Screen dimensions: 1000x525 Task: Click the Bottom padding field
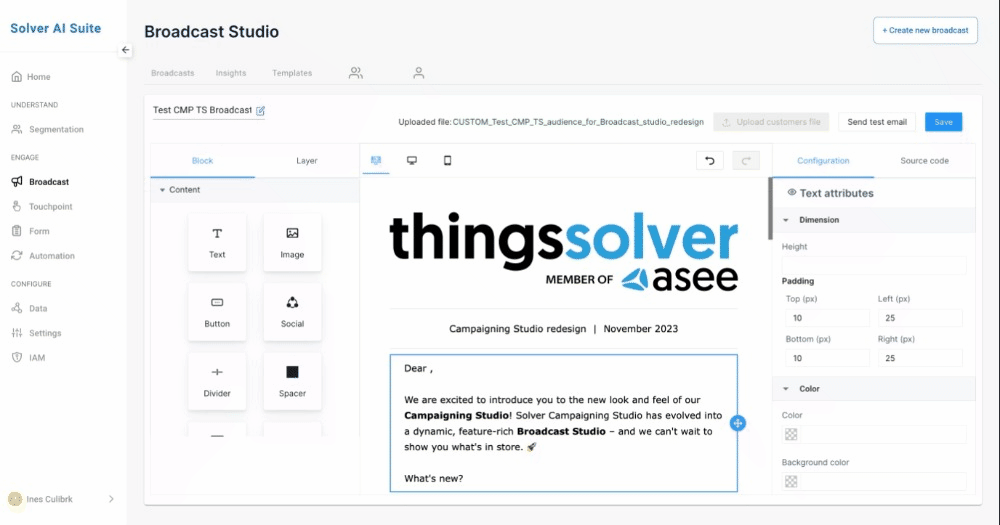827,358
